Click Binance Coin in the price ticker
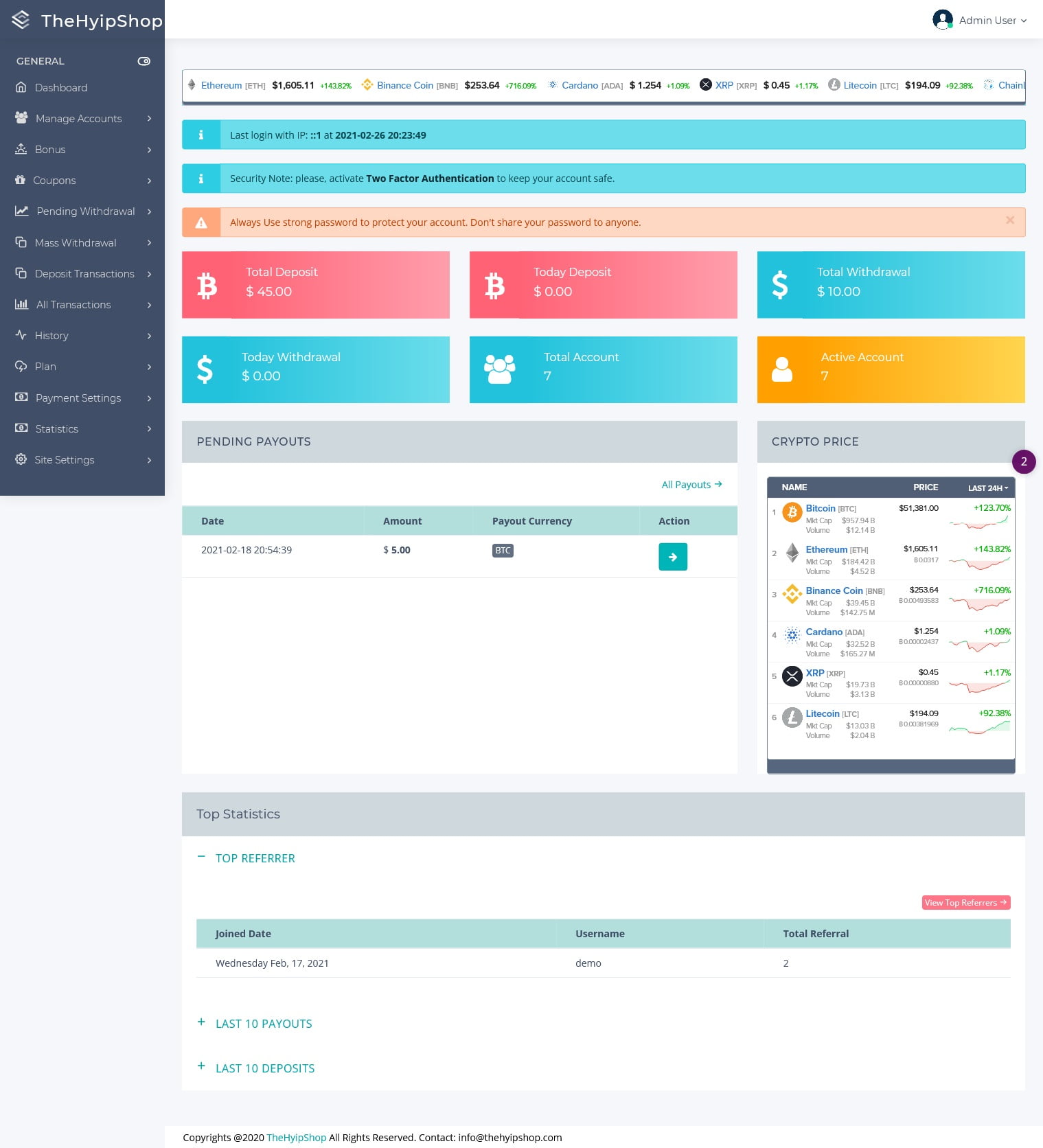 [405, 85]
